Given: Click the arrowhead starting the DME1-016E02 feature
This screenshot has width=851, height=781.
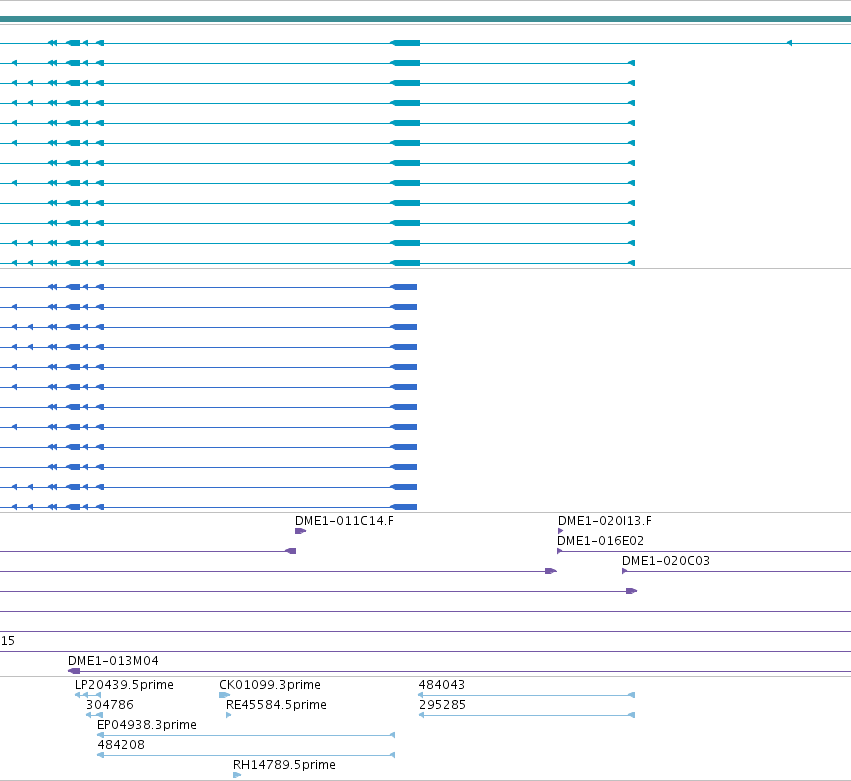Looking at the screenshot, I should [x=560, y=551].
